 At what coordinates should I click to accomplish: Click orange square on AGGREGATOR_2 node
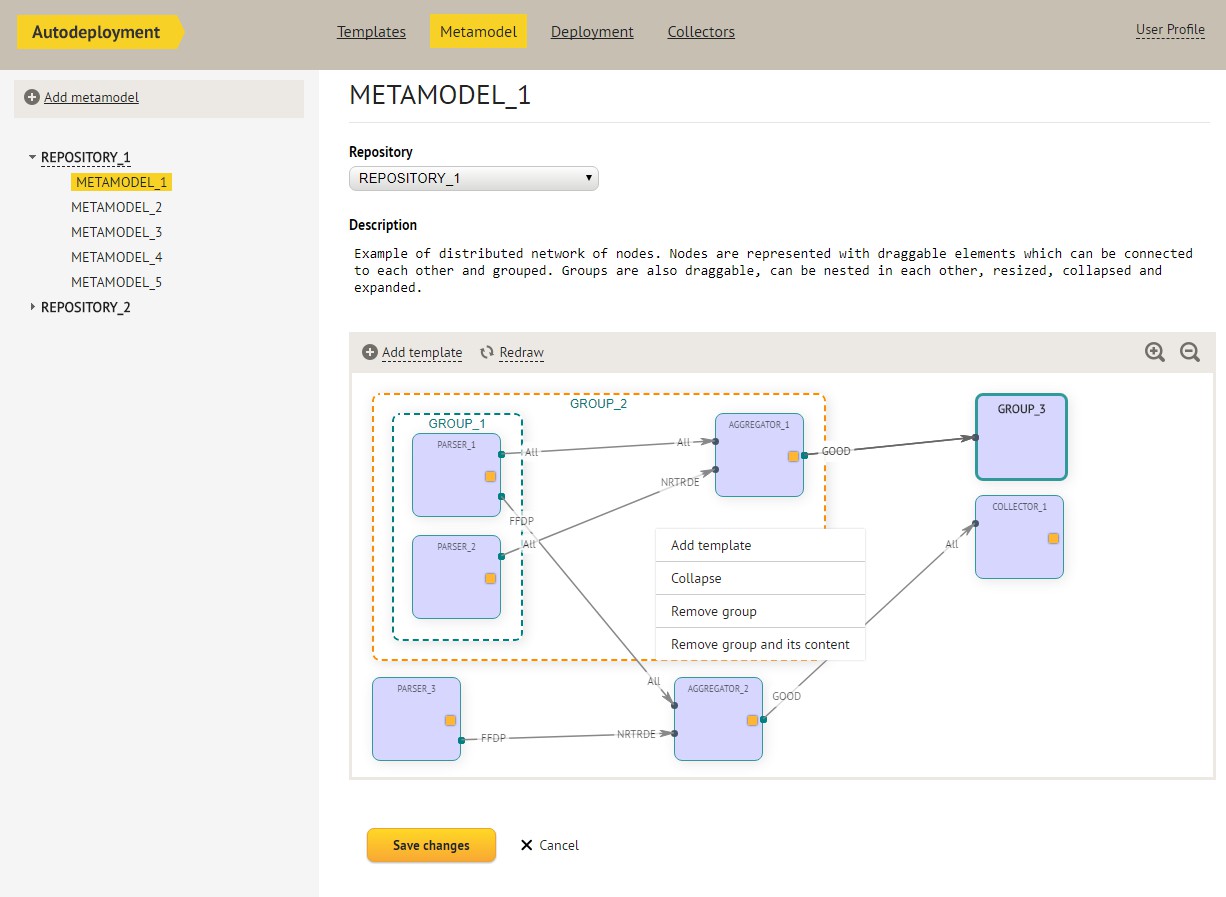(752, 720)
